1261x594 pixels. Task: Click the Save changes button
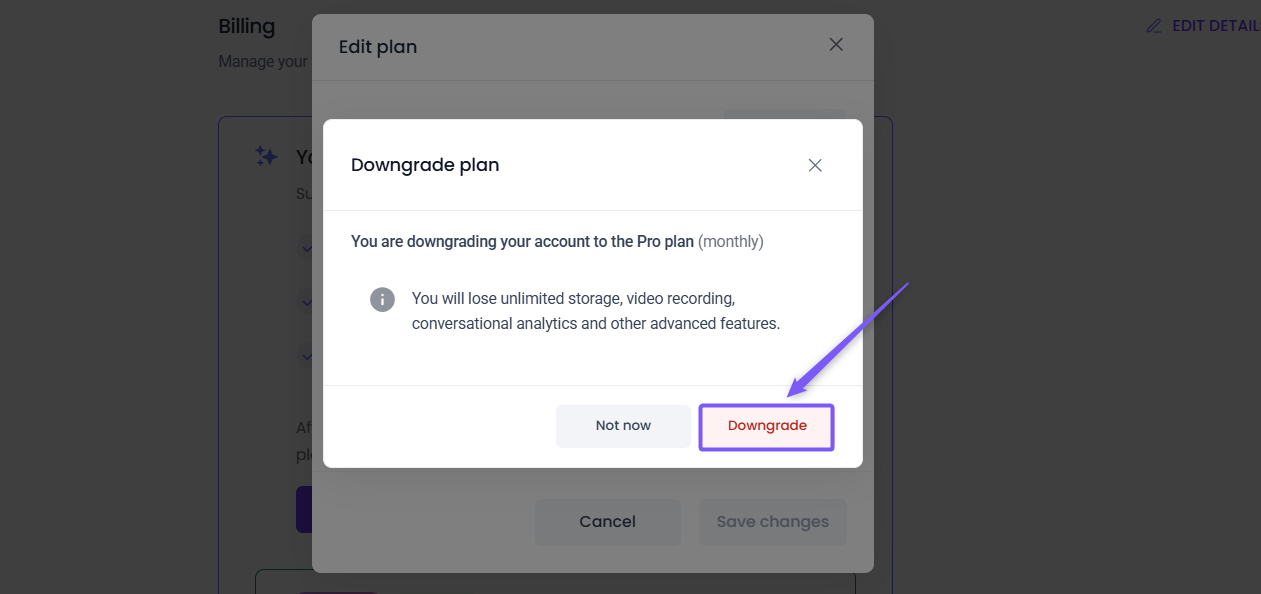[x=772, y=522]
